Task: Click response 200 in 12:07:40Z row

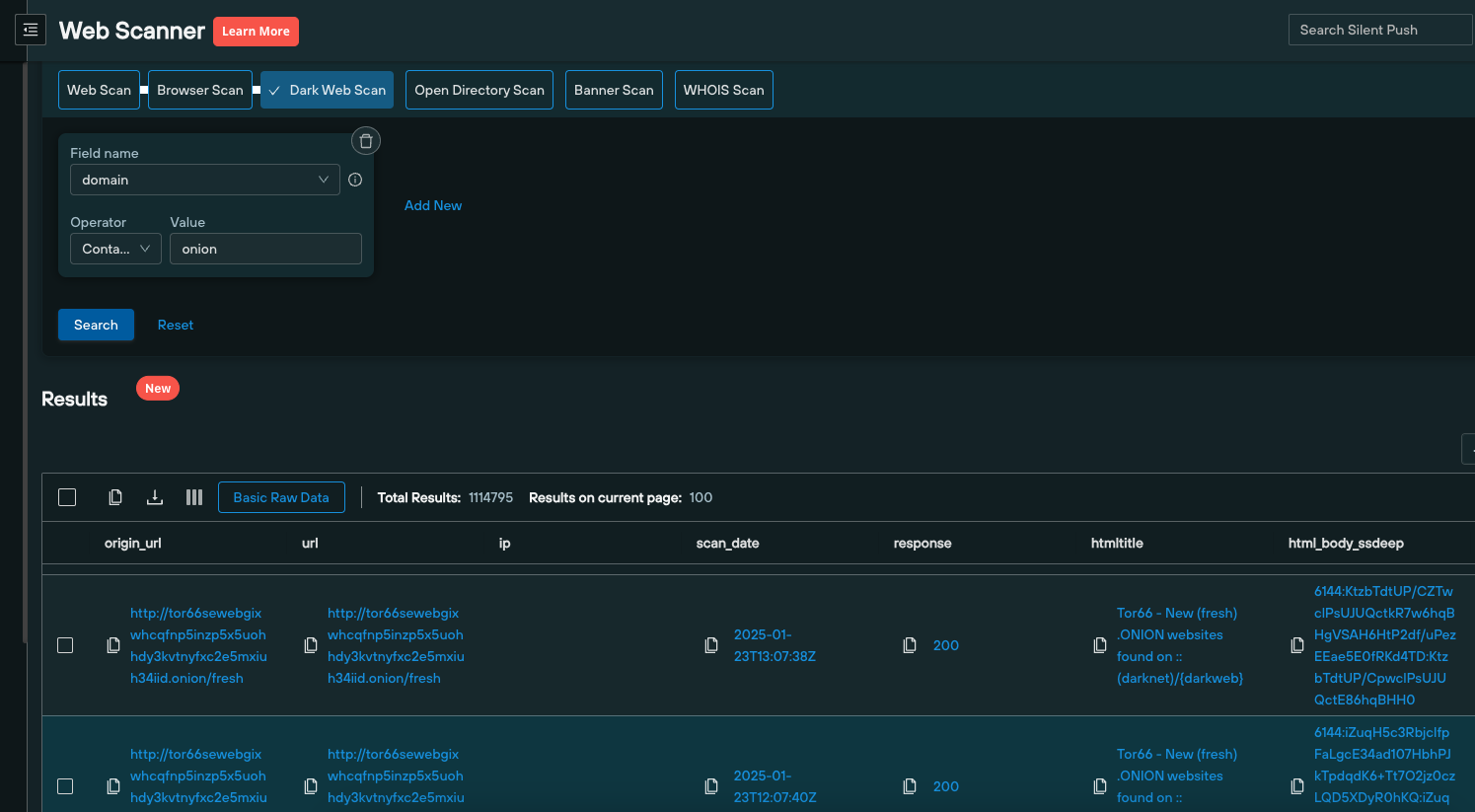Action: click(x=946, y=786)
